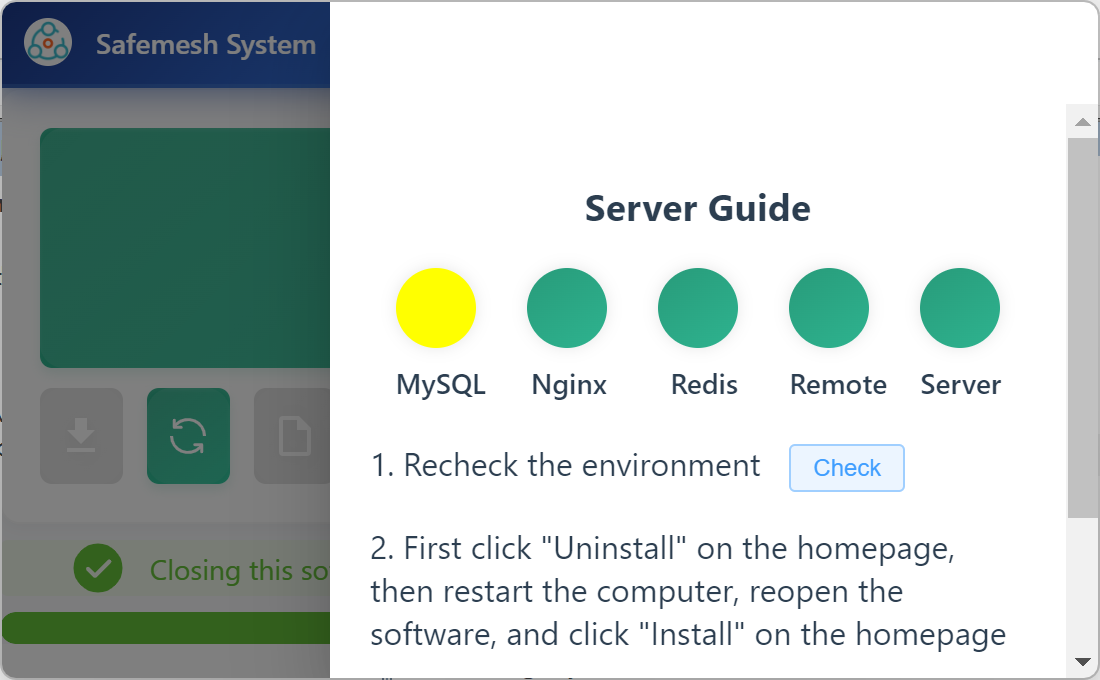
Task: Open the document file icon button
Action: pyautogui.click(x=293, y=436)
